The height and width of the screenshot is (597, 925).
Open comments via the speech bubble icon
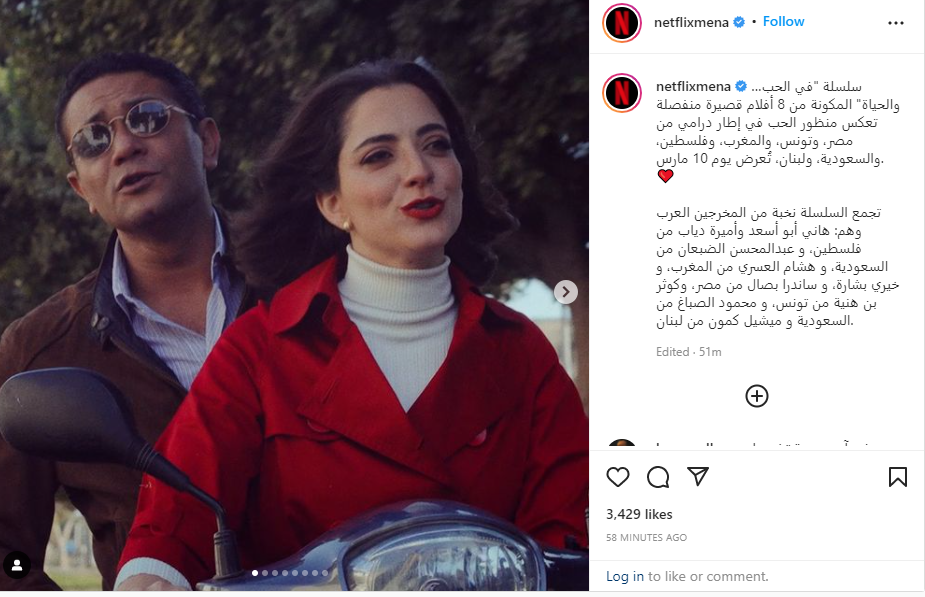click(658, 477)
